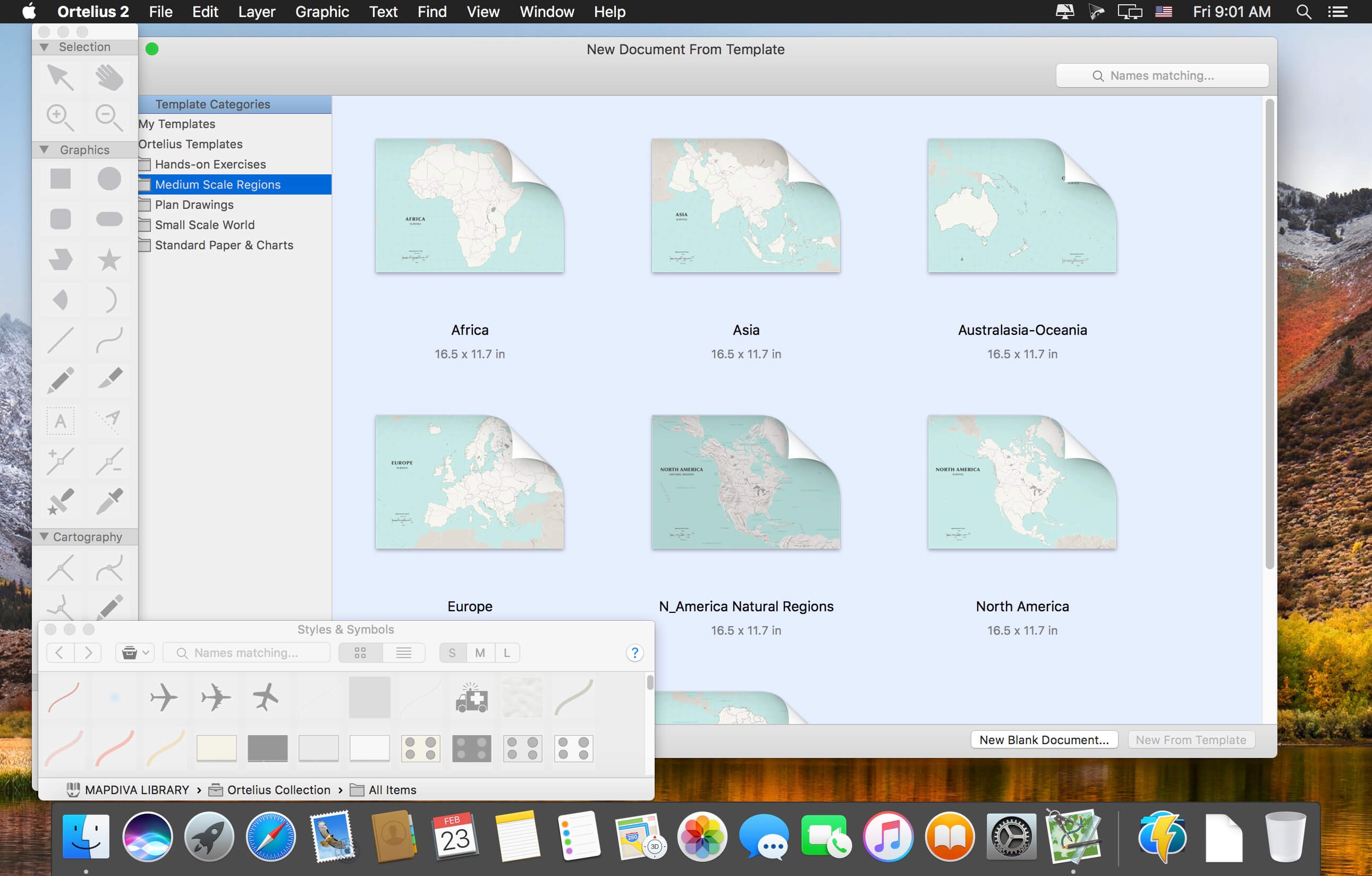Select the dark gray style swatch

(267, 748)
